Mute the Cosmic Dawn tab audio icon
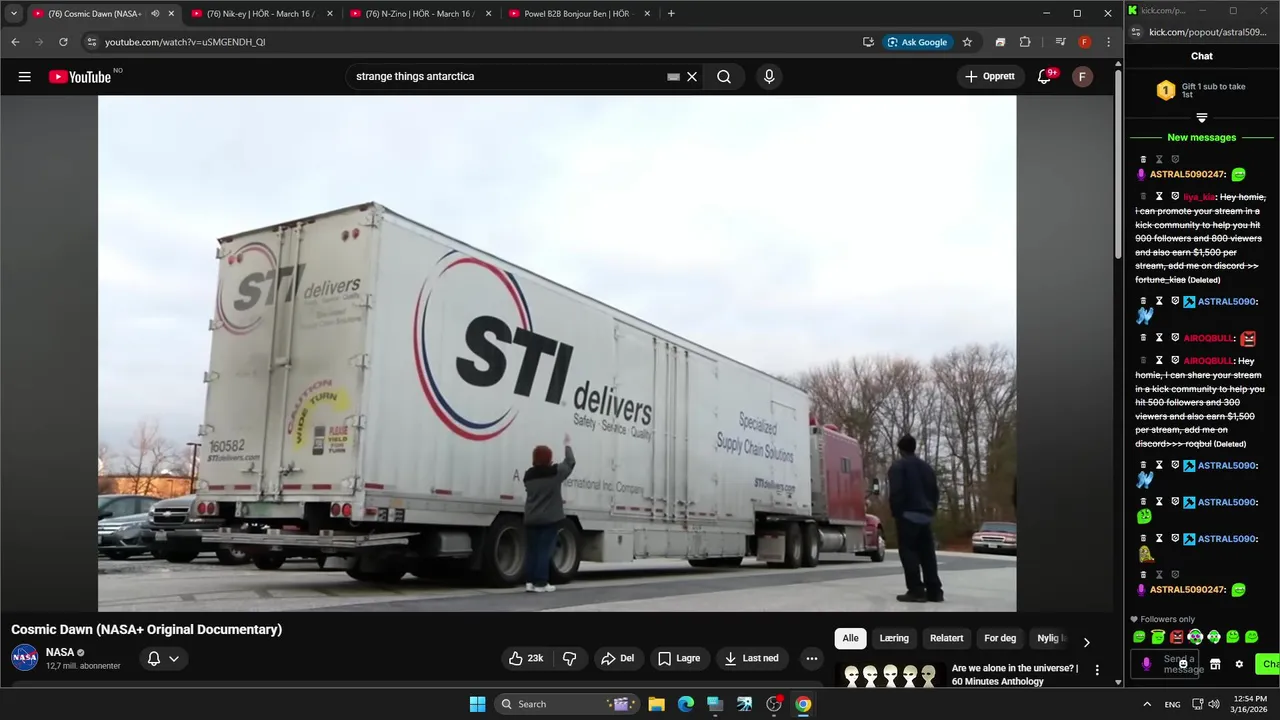Image resolution: width=1280 pixels, height=720 pixels. 155,14
